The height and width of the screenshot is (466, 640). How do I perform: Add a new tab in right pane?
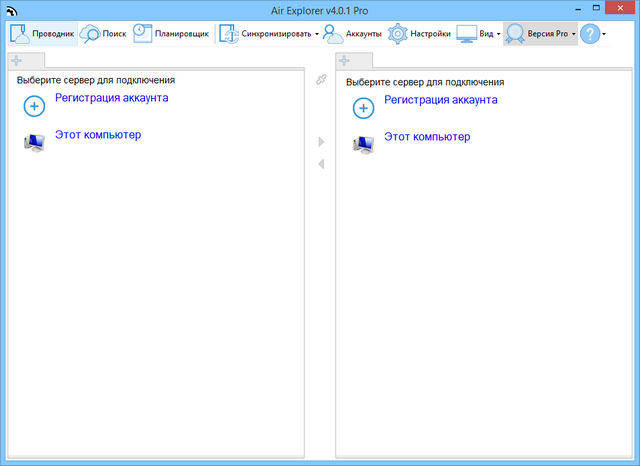tap(344, 61)
